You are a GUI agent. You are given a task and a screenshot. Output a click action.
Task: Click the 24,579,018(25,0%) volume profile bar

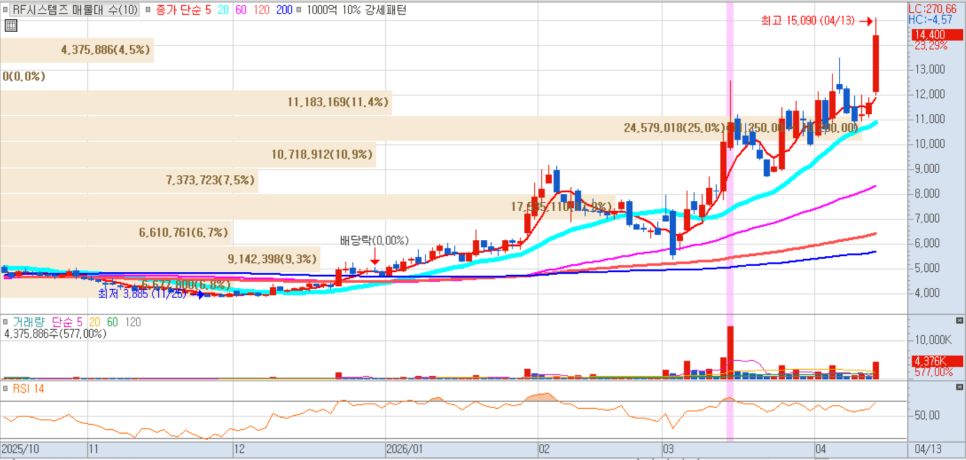(x=431, y=128)
